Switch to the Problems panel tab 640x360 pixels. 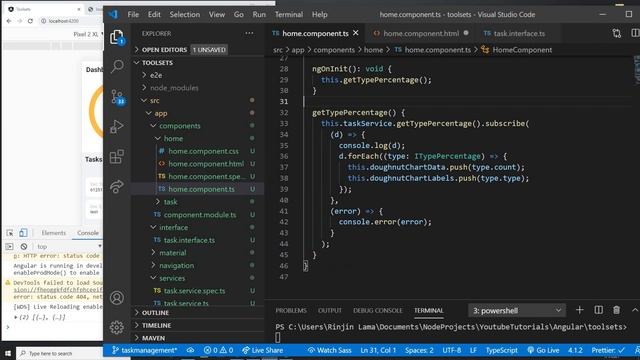[291, 311]
